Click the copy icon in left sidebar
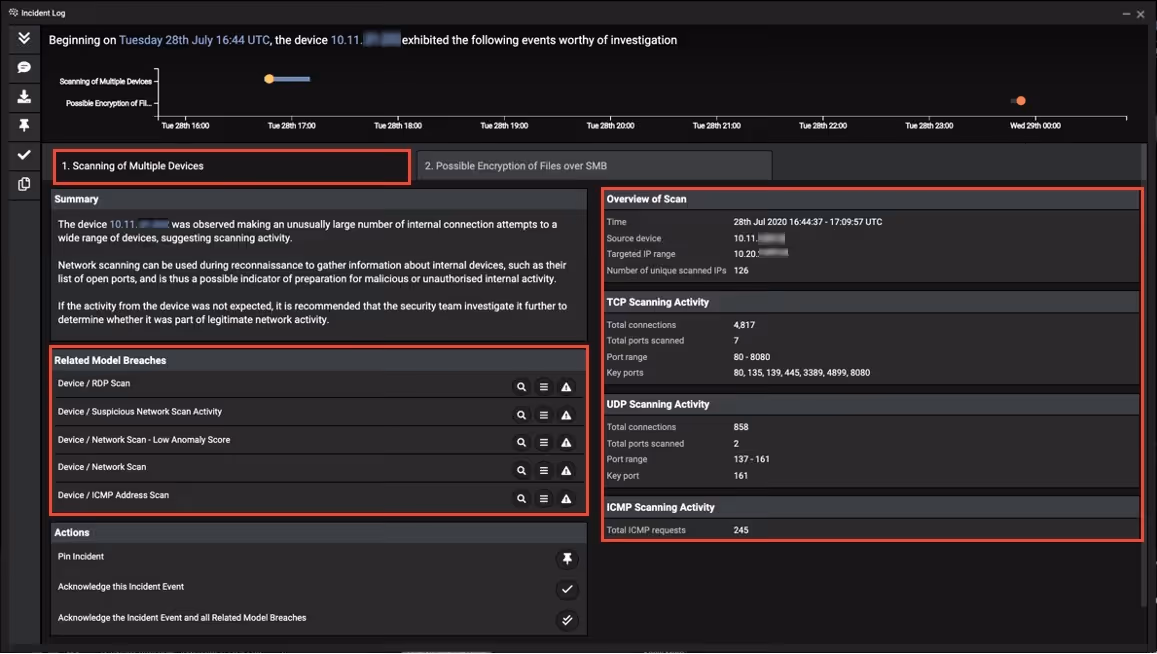 coord(24,184)
